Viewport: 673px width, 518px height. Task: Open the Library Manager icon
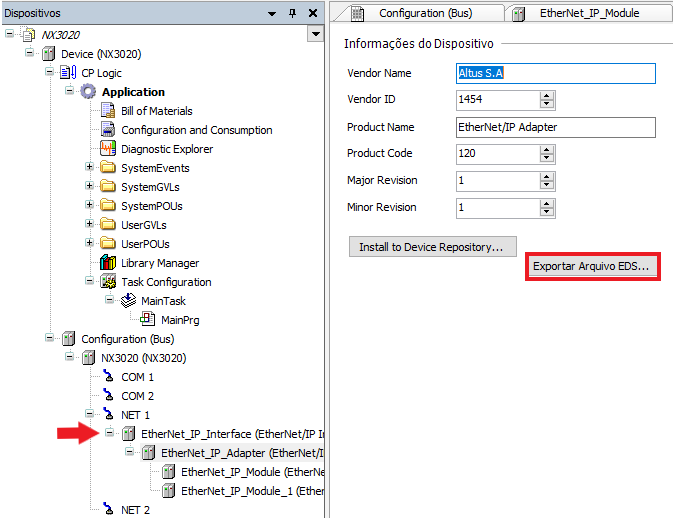109,263
